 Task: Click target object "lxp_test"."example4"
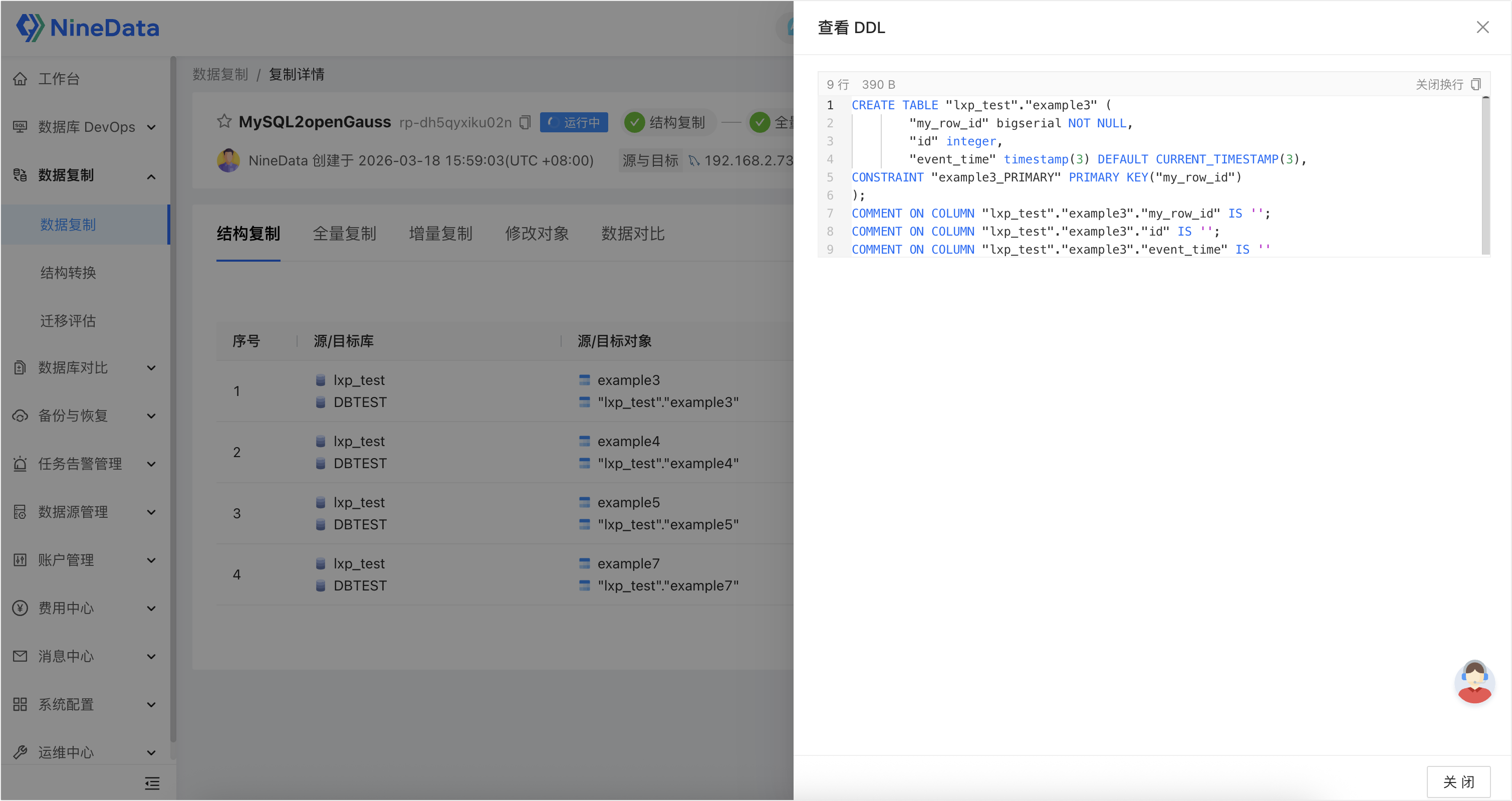(668, 463)
